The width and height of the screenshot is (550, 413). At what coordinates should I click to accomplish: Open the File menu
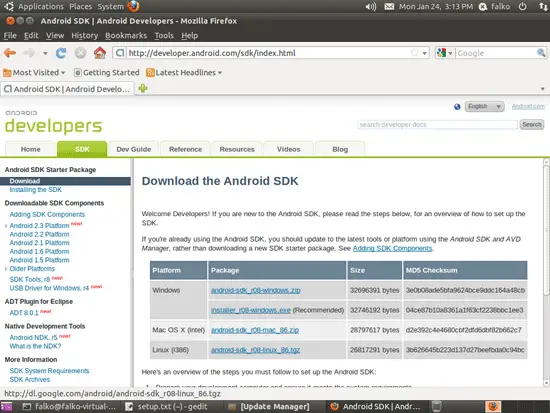(x=10, y=35)
